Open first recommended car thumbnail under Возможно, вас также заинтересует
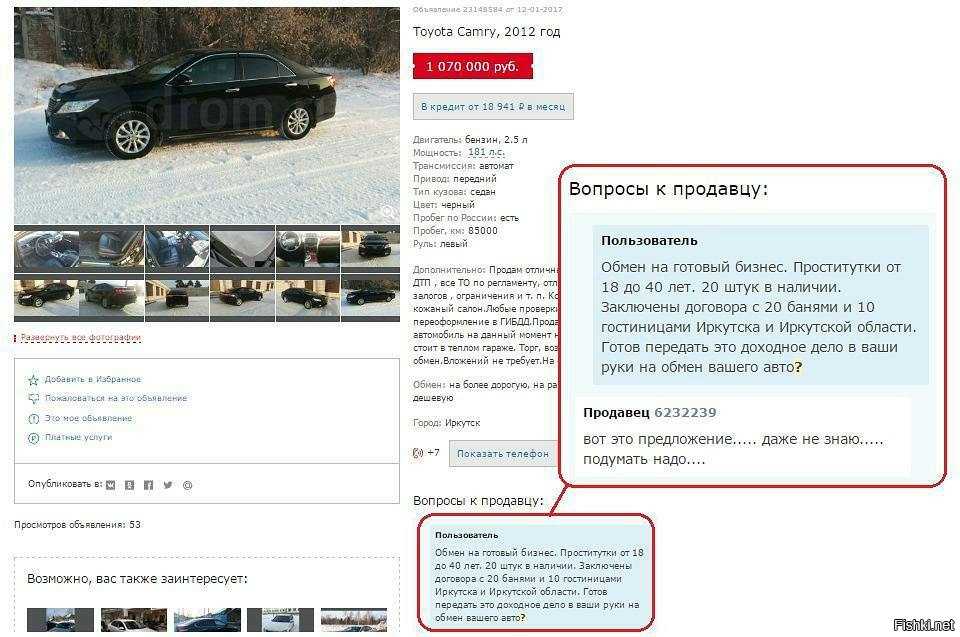 tap(60, 620)
